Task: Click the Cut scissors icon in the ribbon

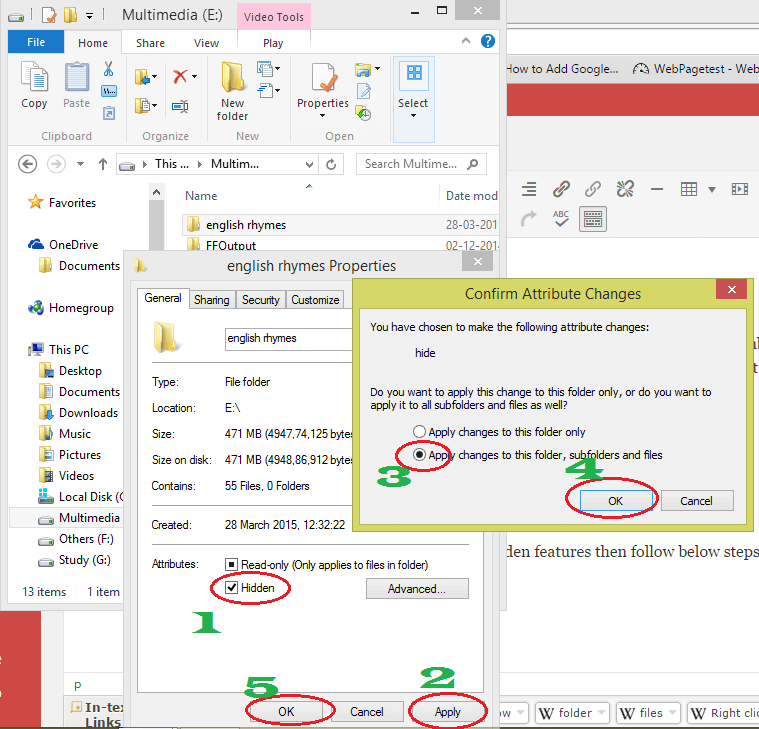Action: pos(108,69)
